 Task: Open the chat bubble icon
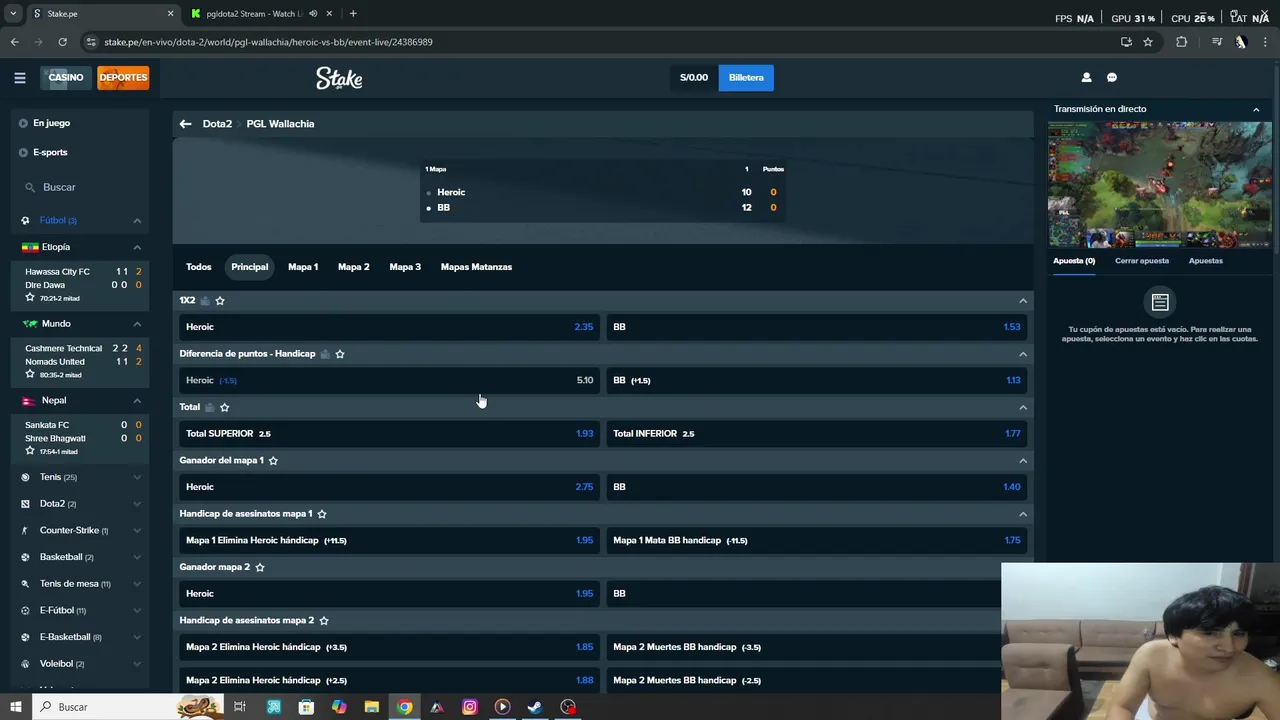point(1111,77)
